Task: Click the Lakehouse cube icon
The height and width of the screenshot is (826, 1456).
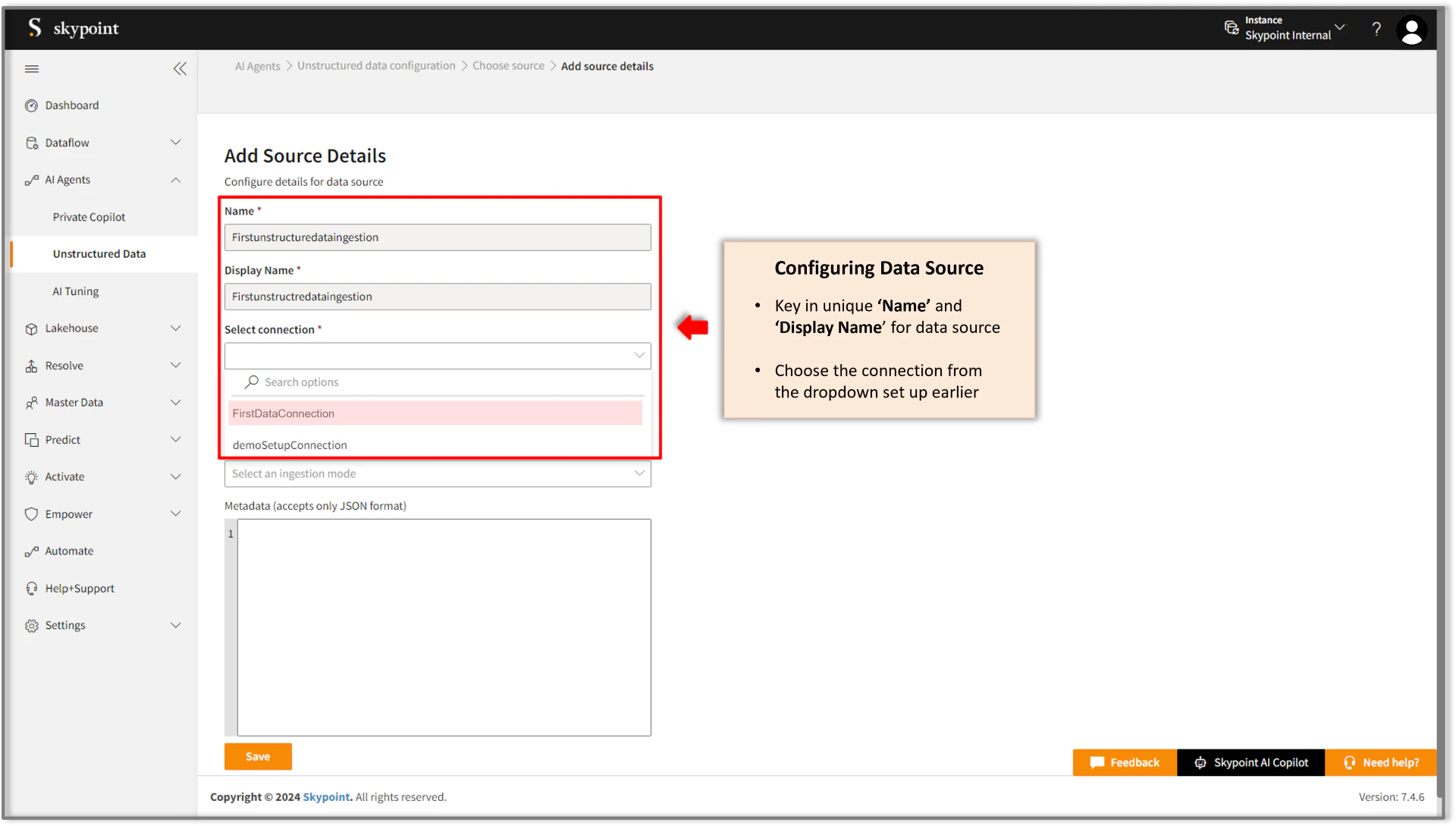Action: (x=31, y=328)
